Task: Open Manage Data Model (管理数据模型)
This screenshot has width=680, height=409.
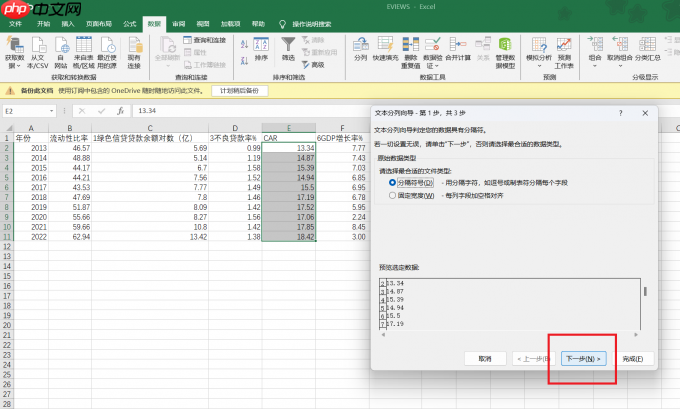Action: [505, 53]
